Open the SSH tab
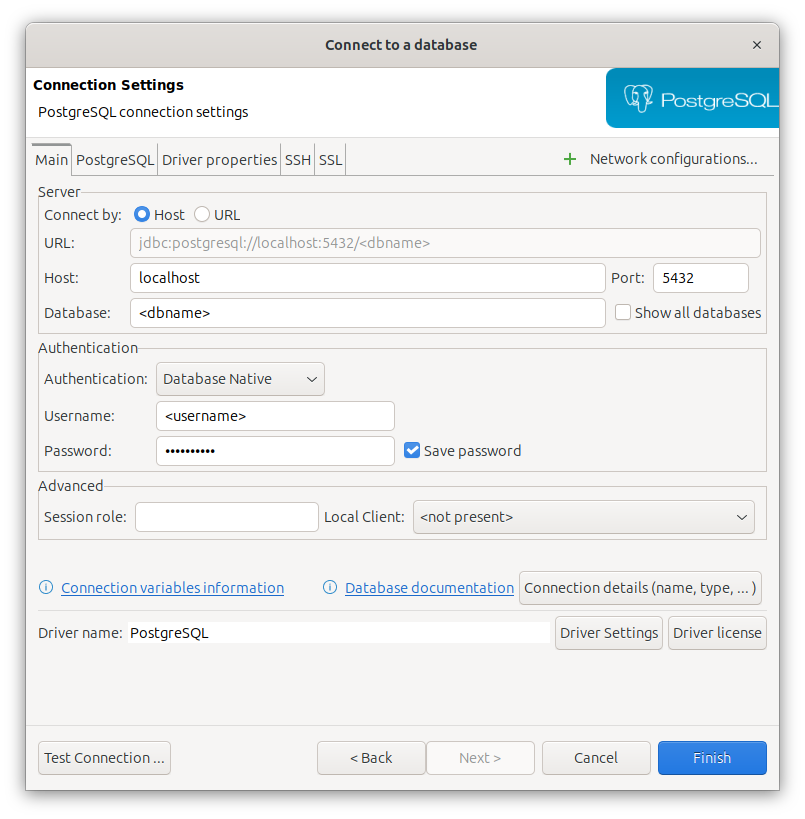Viewport: 805px width, 819px height. click(297, 159)
